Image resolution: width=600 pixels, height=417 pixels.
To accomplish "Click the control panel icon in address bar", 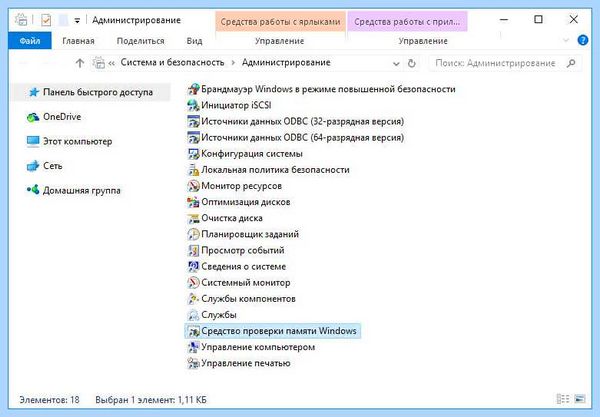I will point(99,63).
